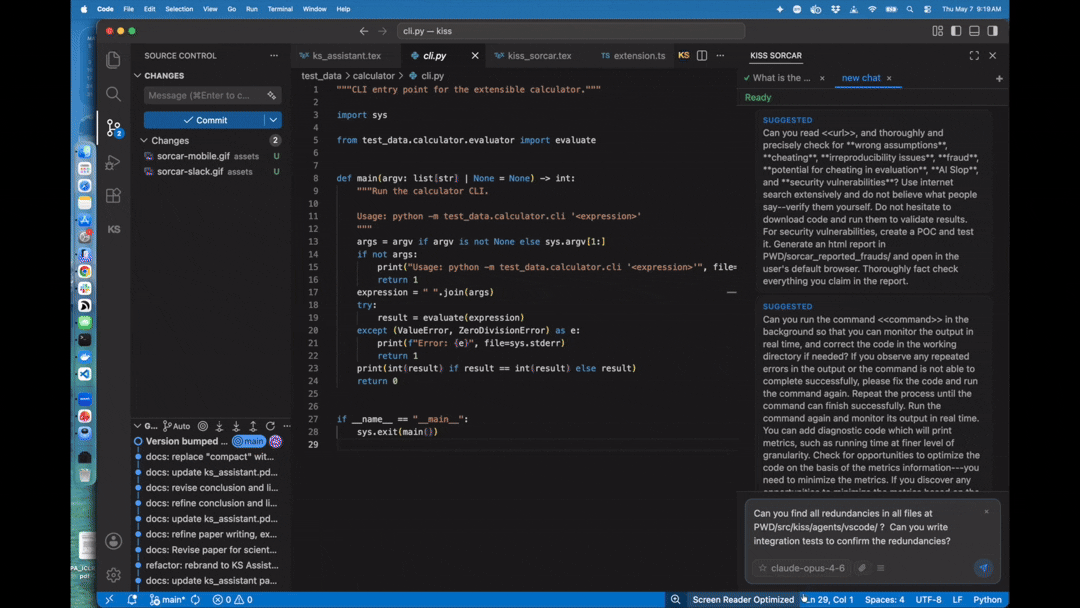The image size is (1080, 608).
Task: Open the Terminal menu
Action: 280,9
